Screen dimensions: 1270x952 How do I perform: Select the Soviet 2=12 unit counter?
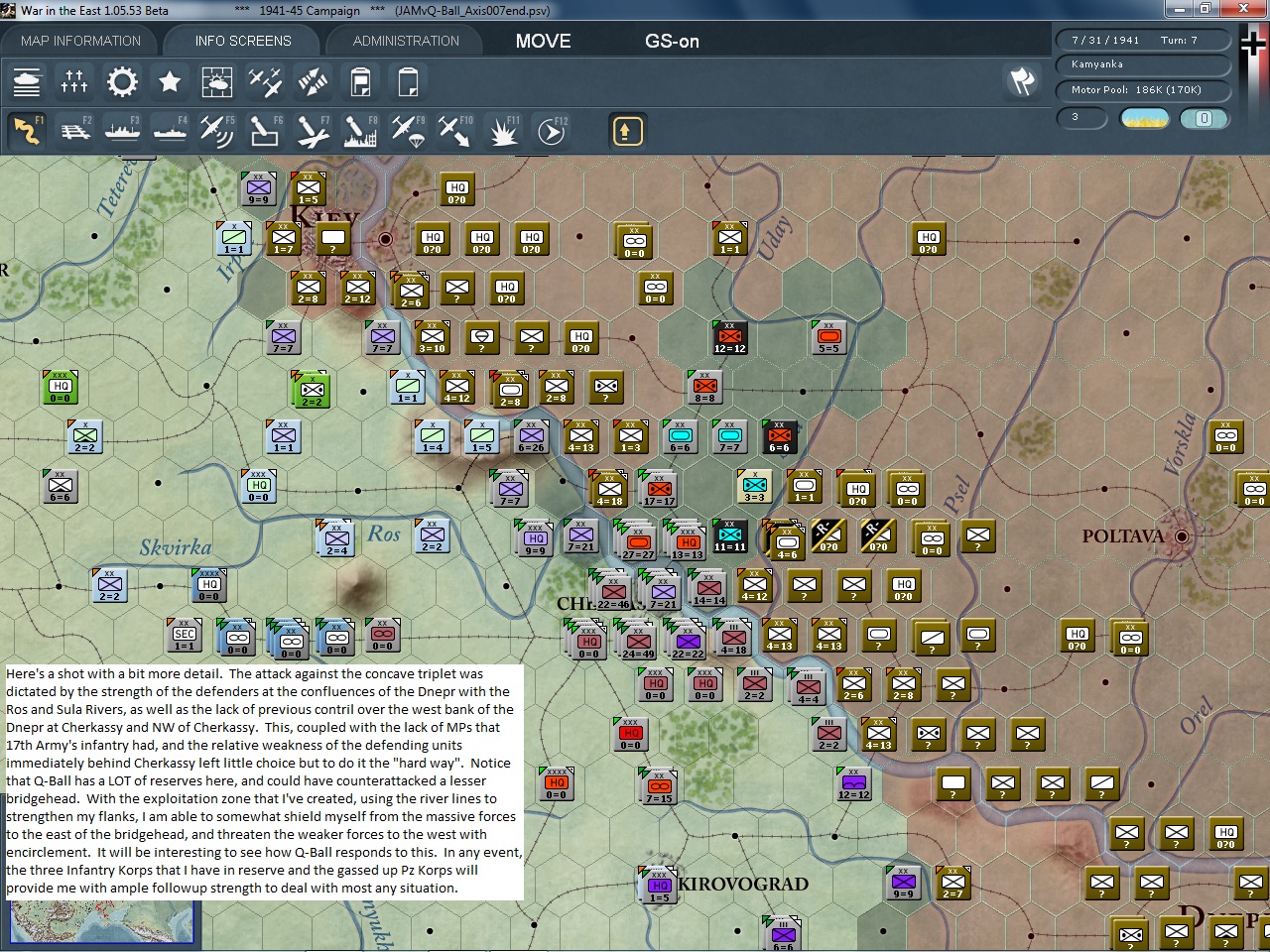coord(357,289)
